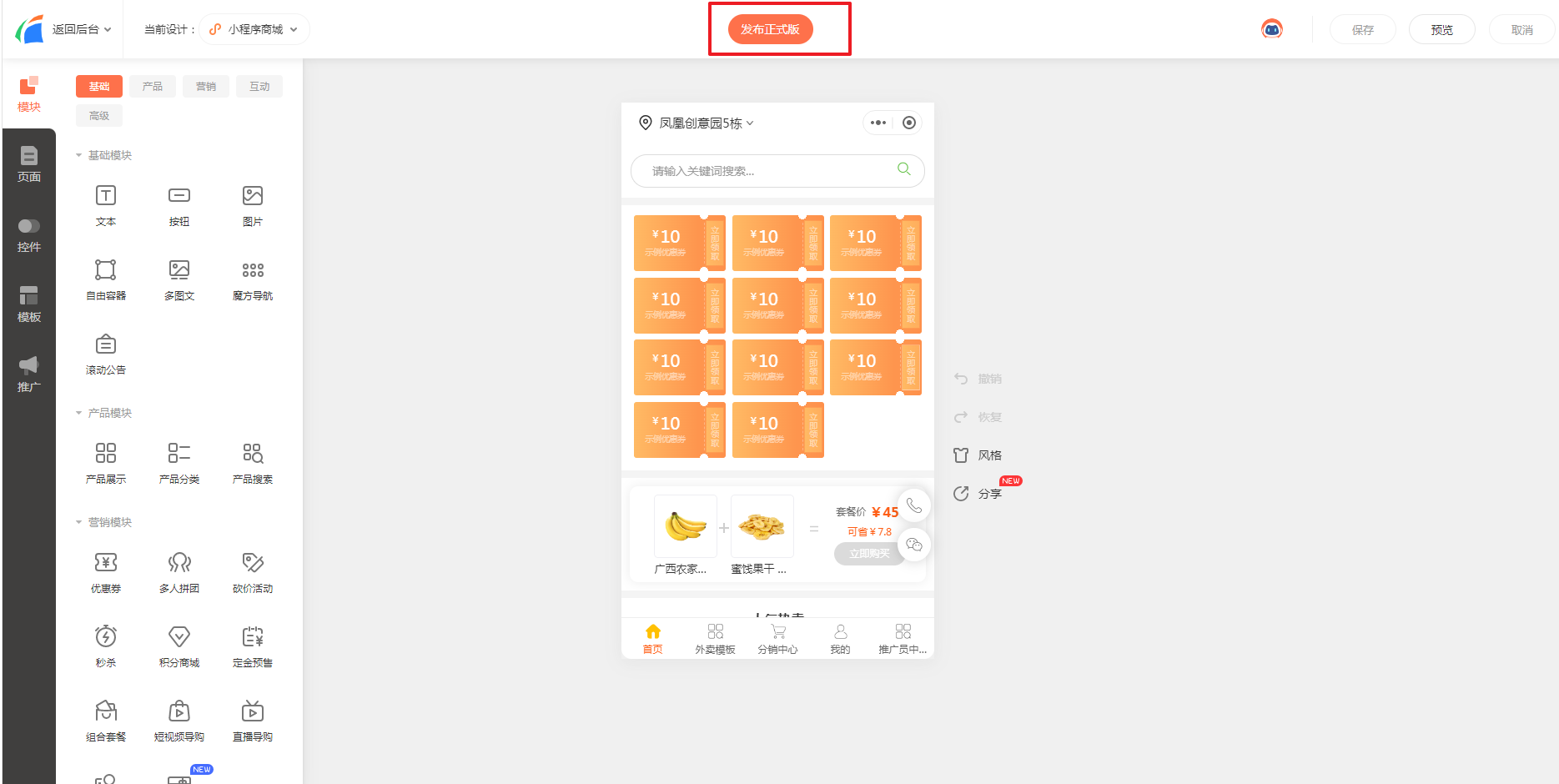Open the 小程序商城 design selector
Screen dimensions: 1559x784
tap(254, 29)
